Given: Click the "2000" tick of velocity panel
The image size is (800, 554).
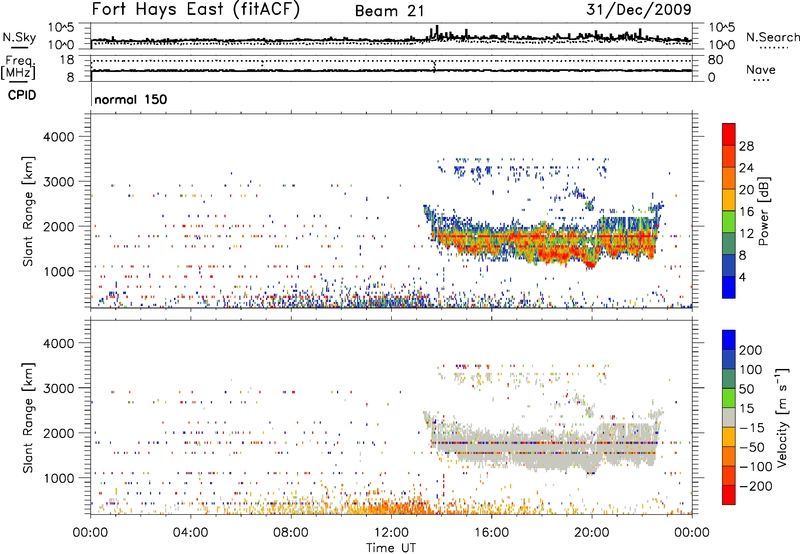Looking at the screenshot, I should [58, 433].
